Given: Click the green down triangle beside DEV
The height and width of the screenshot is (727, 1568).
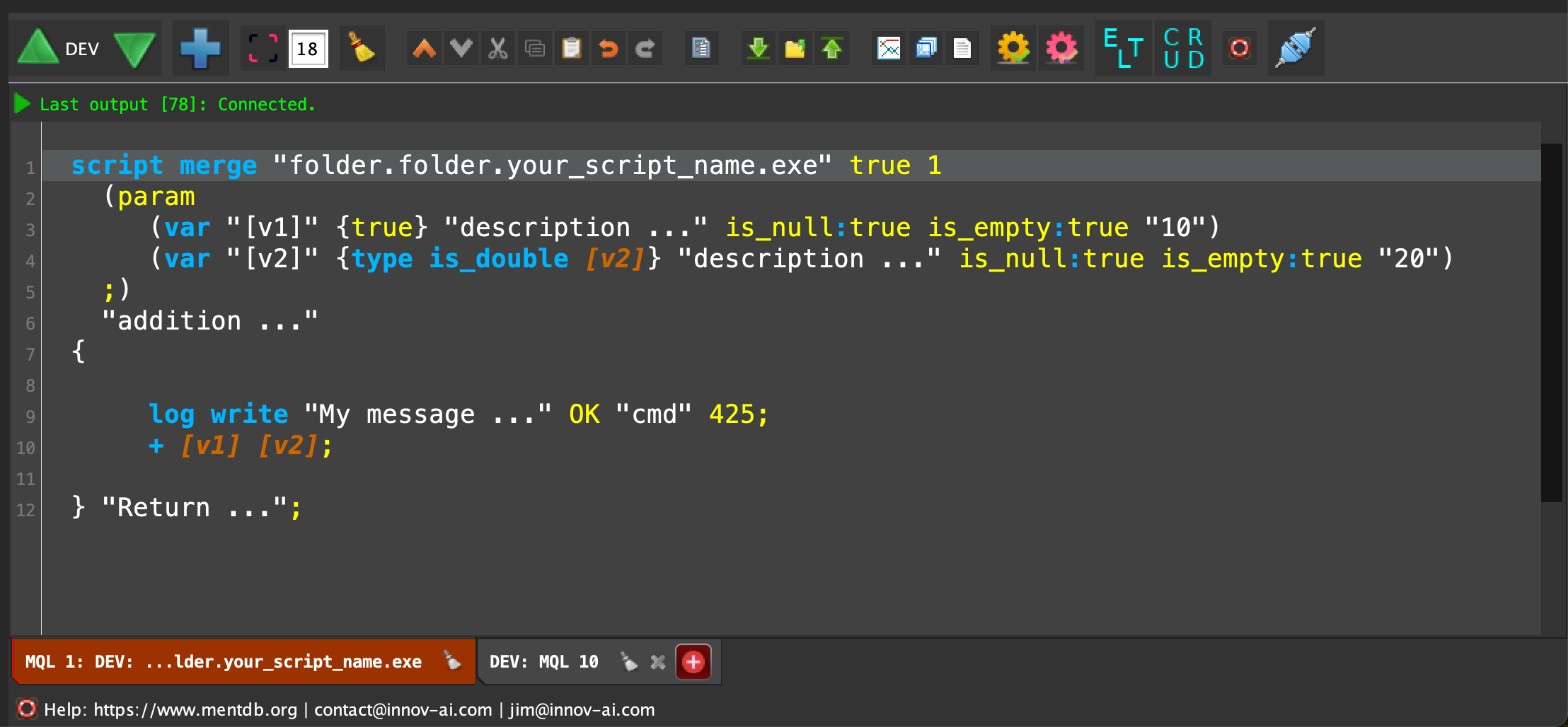Looking at the screenshot, I should tap(134, 49).
